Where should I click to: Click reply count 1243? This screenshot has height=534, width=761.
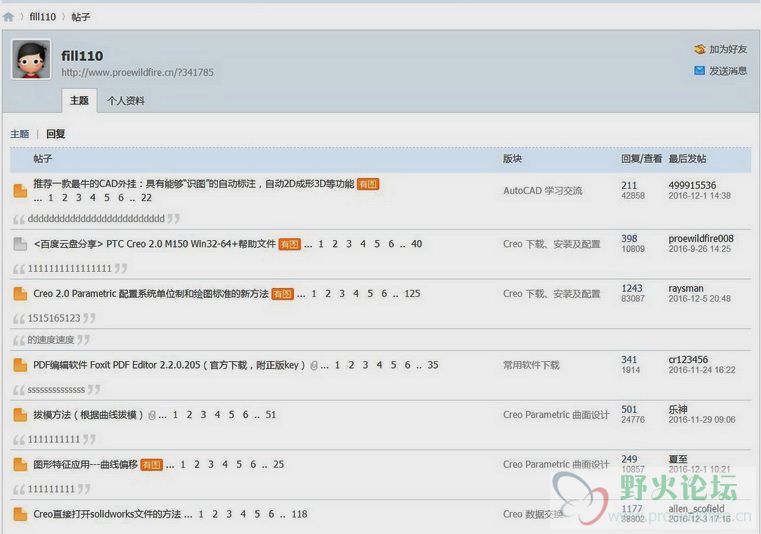coord(631,288)
